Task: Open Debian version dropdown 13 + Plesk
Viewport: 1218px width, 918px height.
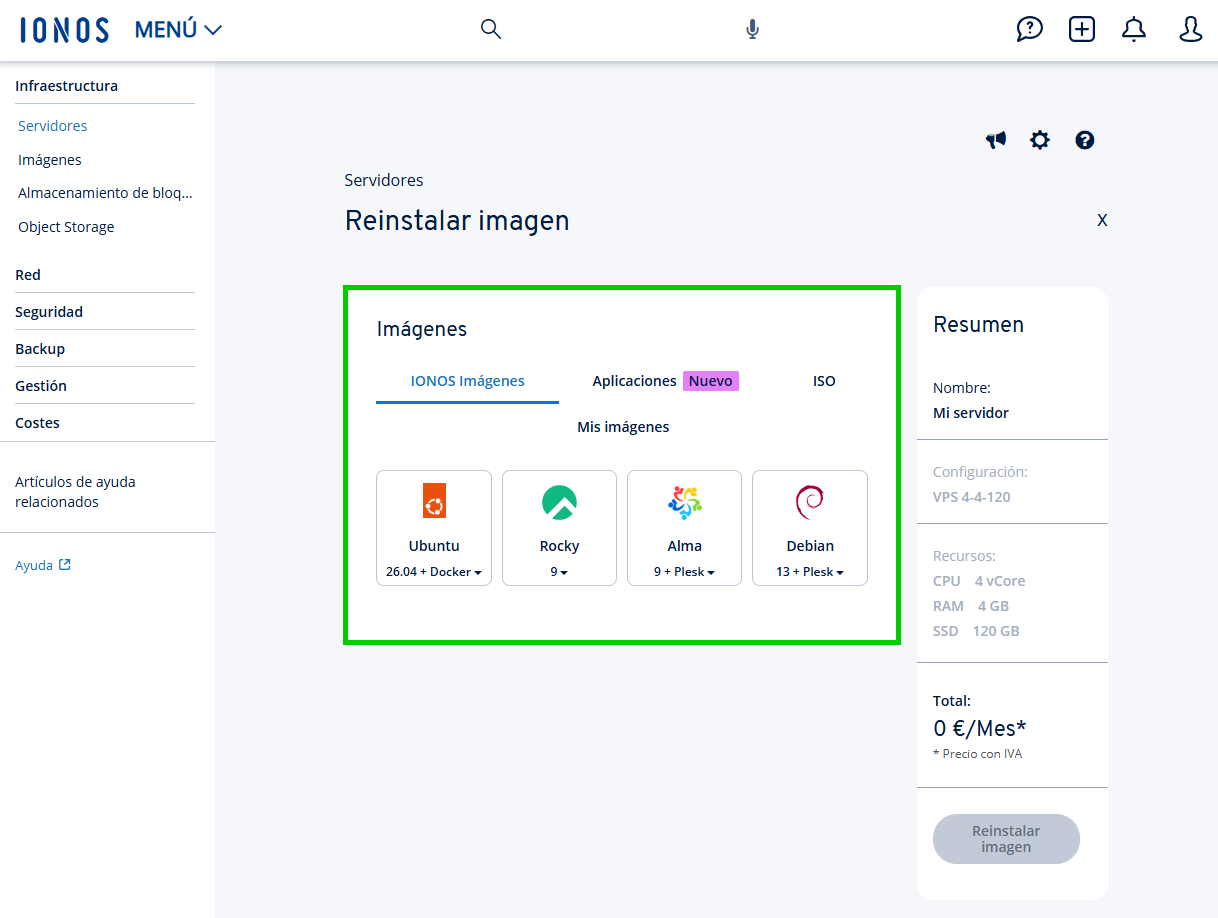Action: click(x=810, y=572)
